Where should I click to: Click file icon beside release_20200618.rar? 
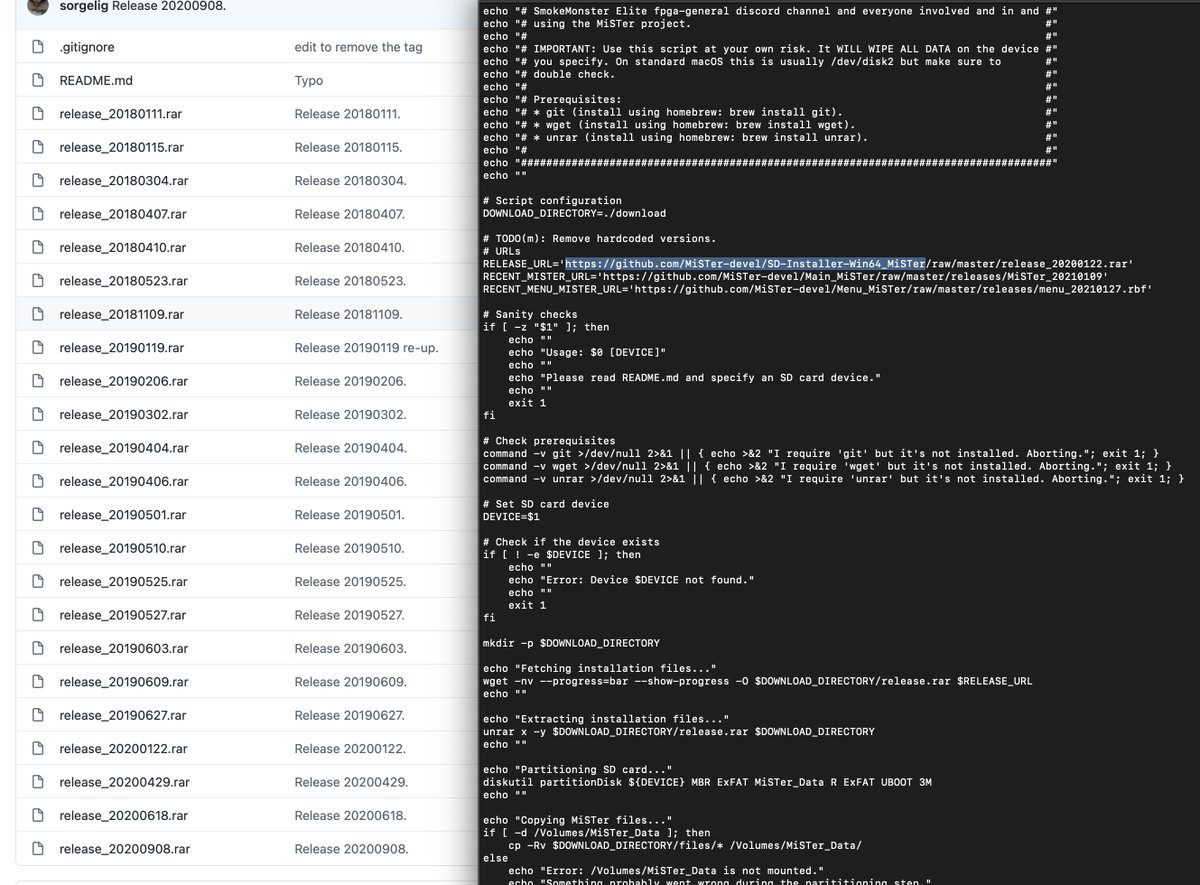(x=37, y=815)
